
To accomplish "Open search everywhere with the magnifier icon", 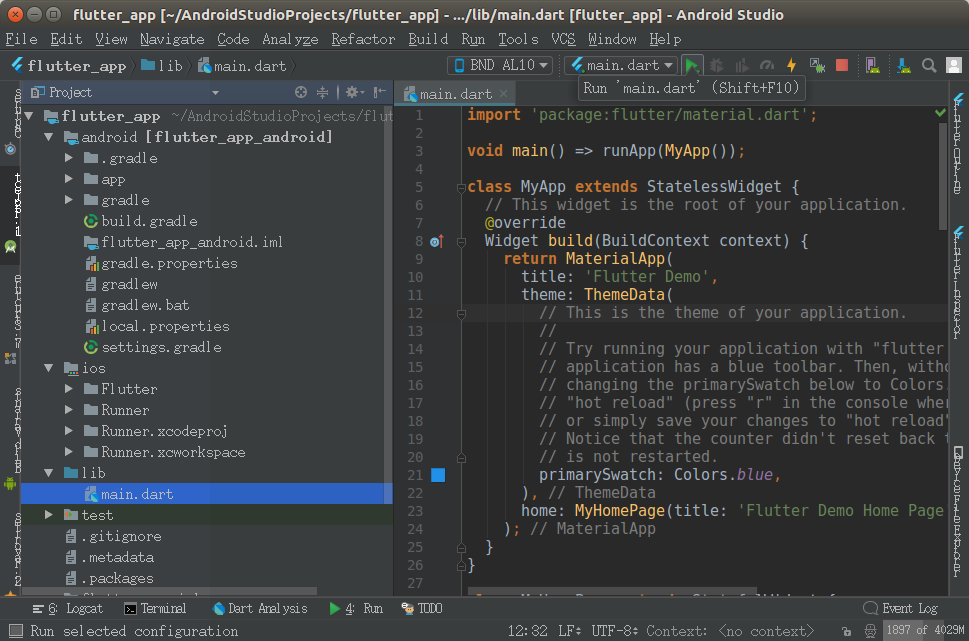I will [927, 64].
